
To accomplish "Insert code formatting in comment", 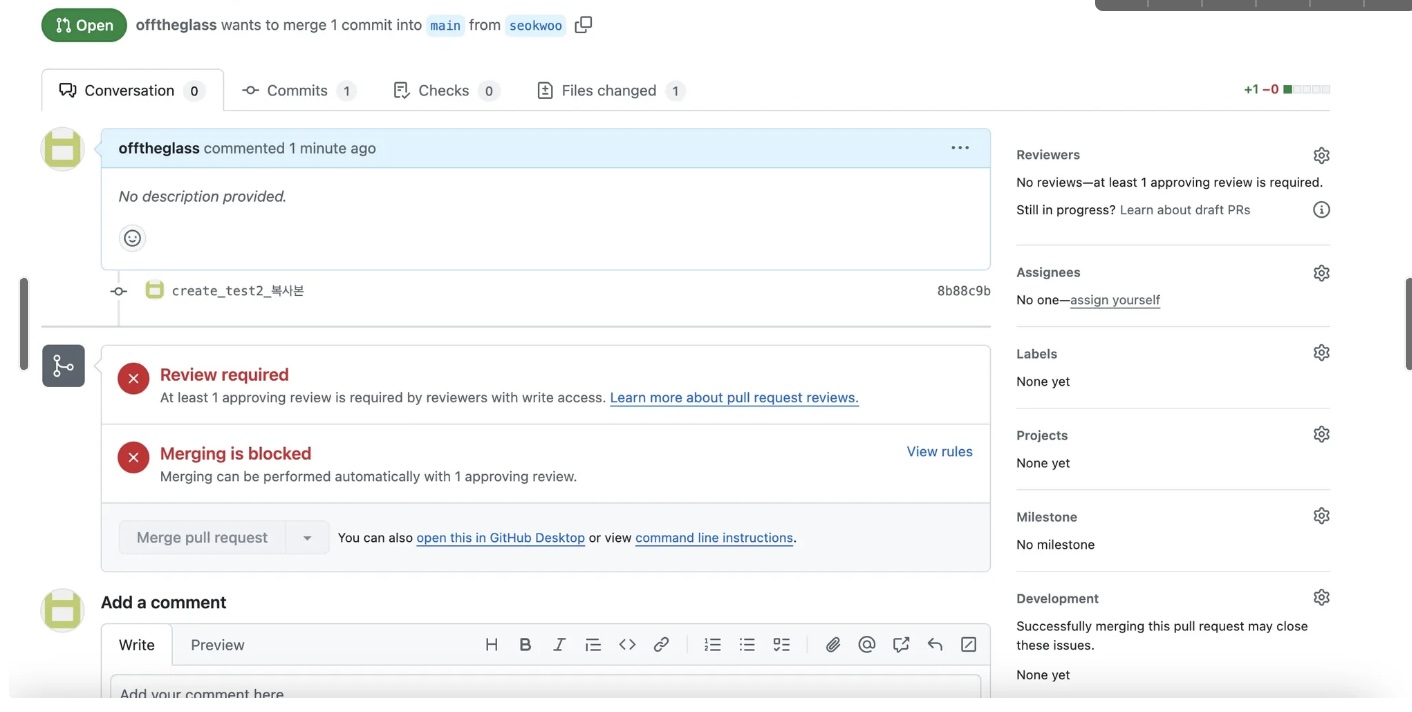I will 627,645.
